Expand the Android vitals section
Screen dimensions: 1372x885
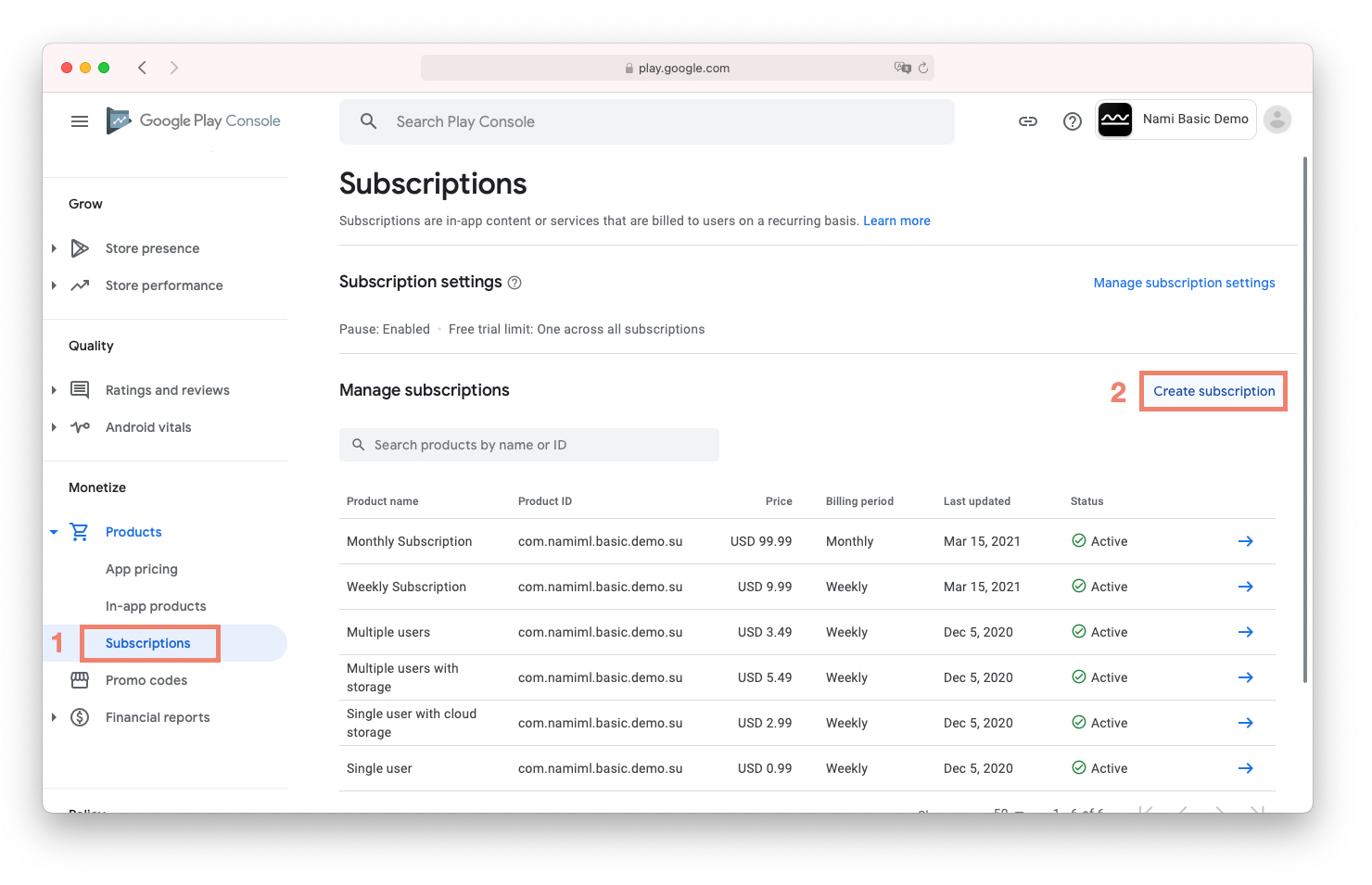click(x=54, y=427)
